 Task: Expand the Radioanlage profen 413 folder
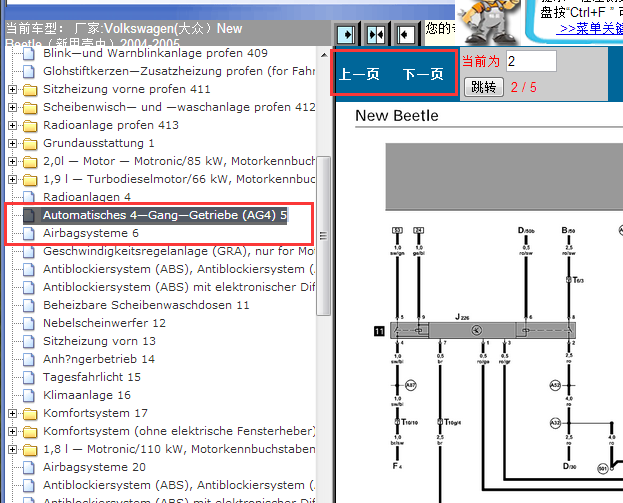click(x=12, y=125)
